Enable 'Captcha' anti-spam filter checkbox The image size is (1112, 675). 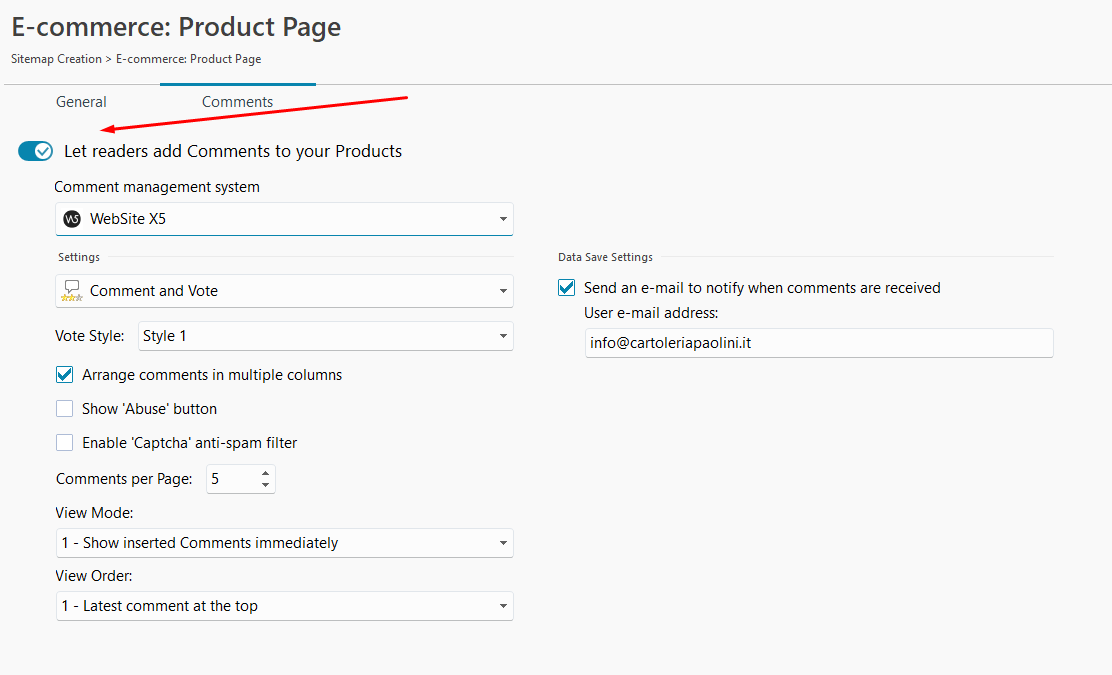point(65,443)
